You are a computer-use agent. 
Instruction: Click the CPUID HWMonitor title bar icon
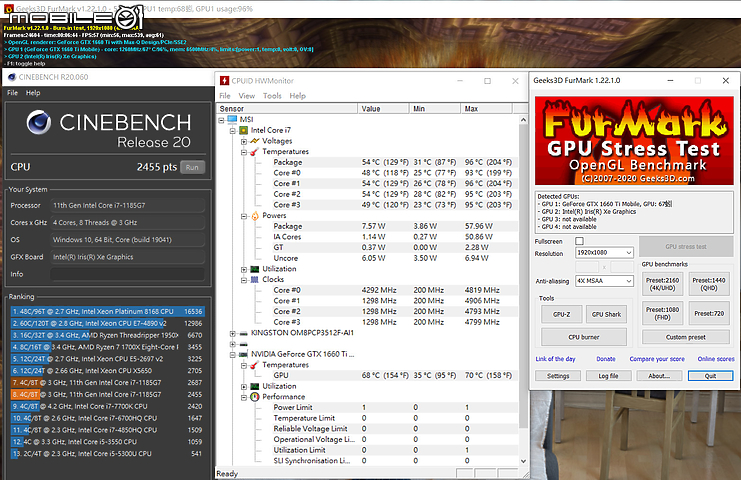[224, 81]
